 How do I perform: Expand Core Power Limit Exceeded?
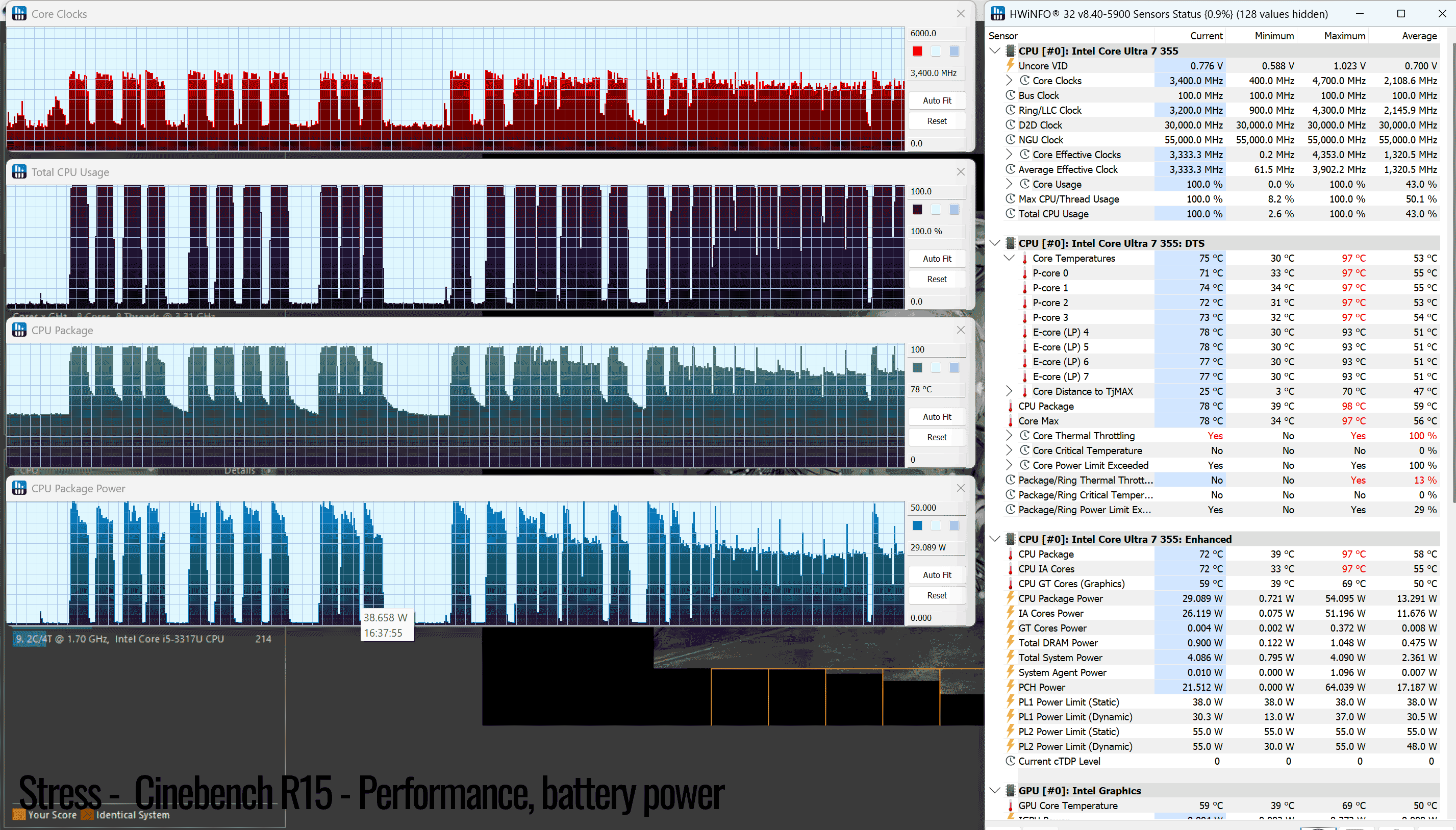click(1009, 465)
